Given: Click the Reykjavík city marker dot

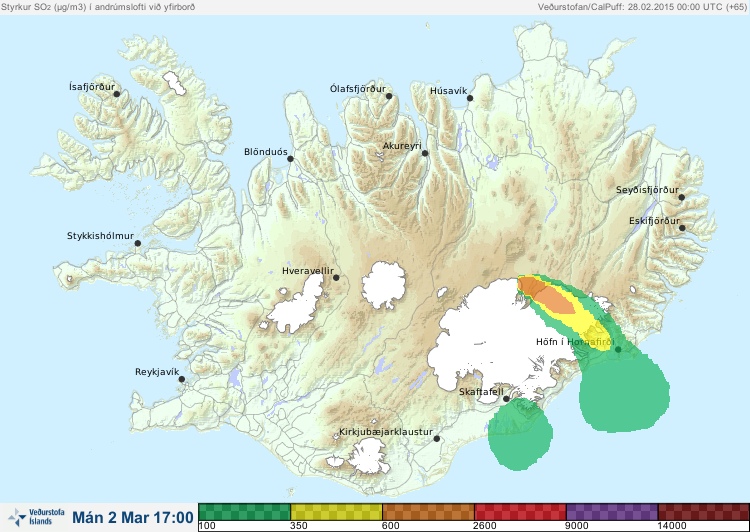Looking at the screenshot, I should coord(182,379).
